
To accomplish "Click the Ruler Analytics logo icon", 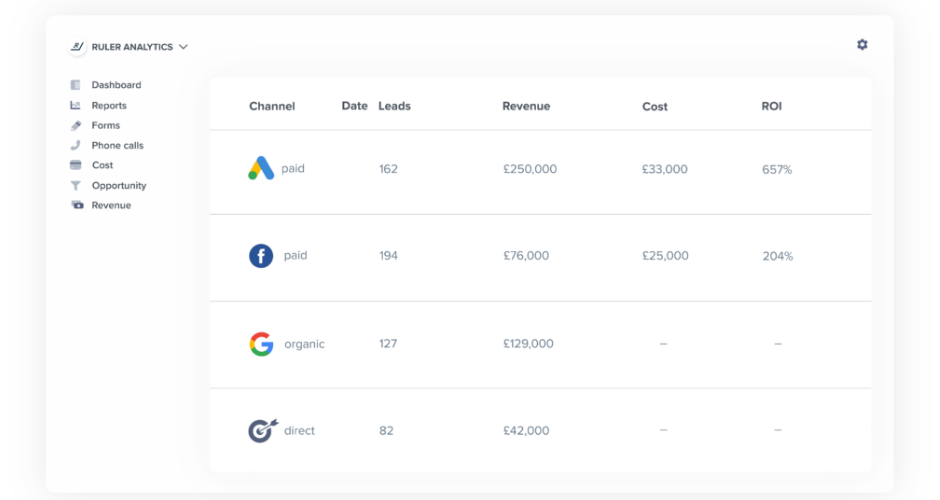I will point(77,47).
